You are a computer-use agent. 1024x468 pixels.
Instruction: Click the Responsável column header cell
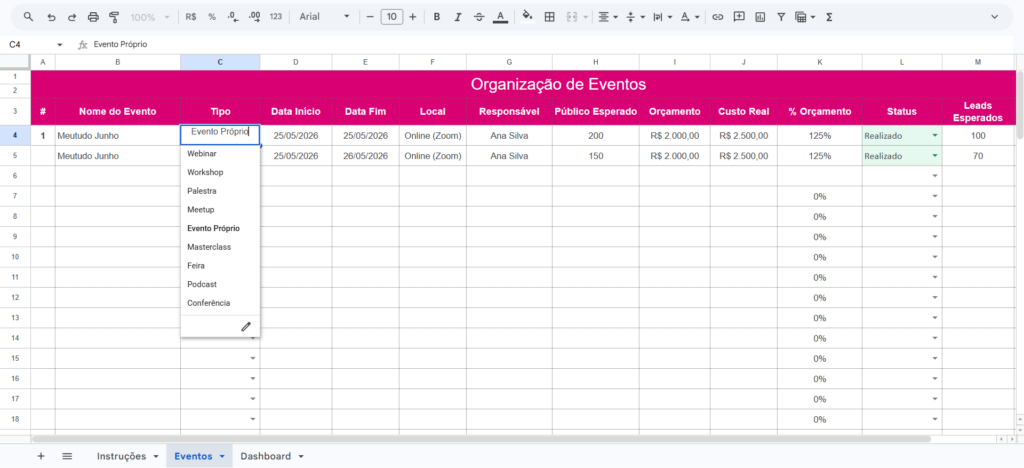click(509, 111)
